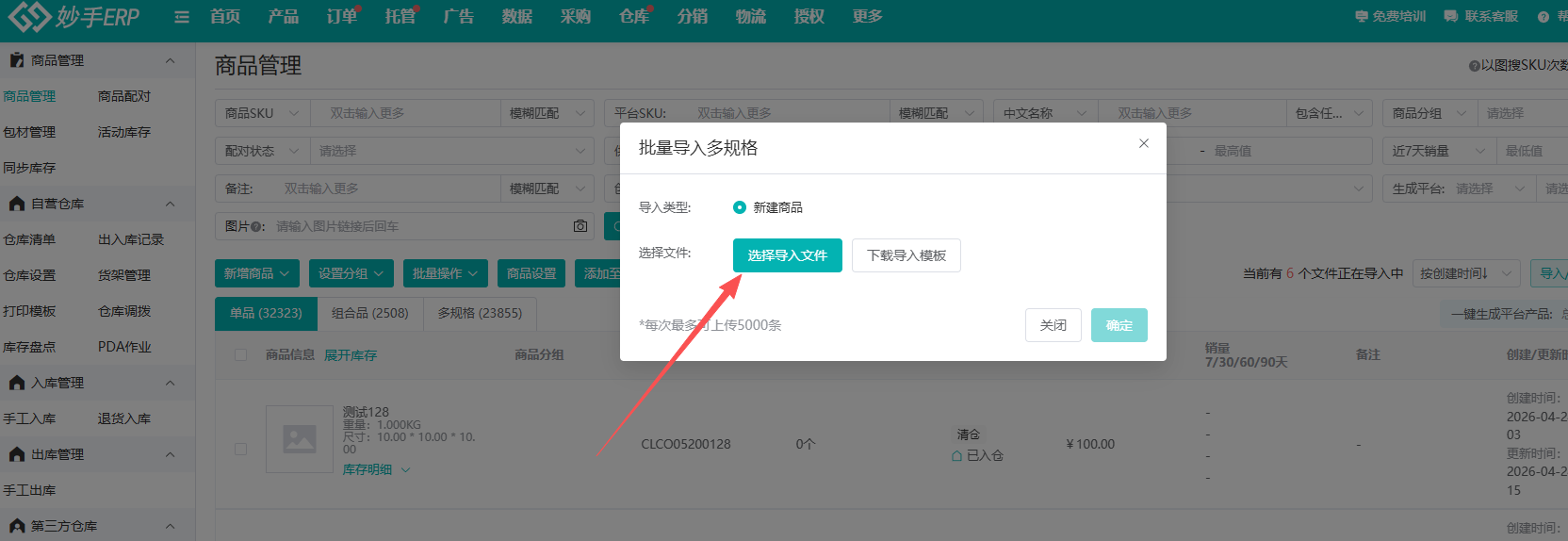This screenshot has height=541, width=1568.
Task: Click the 商品管理 section icon in sidebar
Action: coord(17,60)
